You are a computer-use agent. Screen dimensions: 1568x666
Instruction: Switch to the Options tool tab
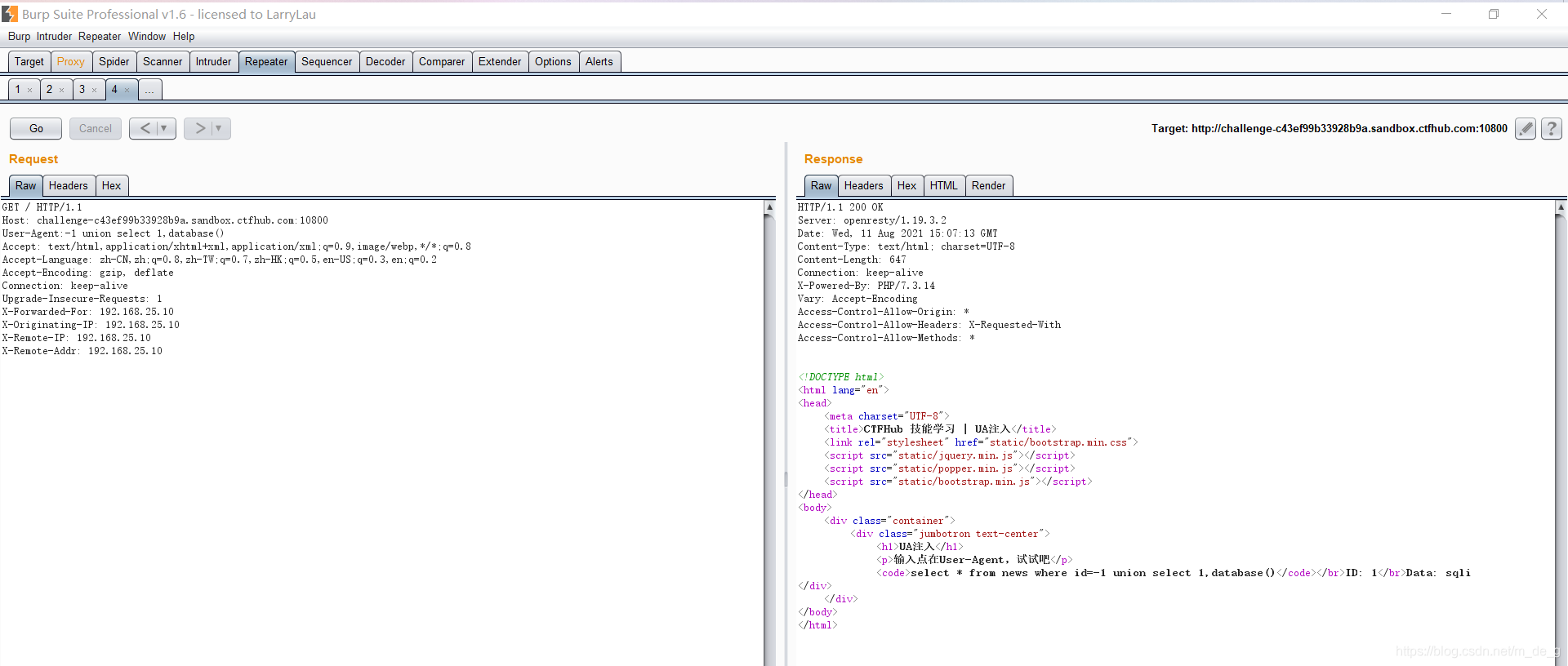(553, 61)
